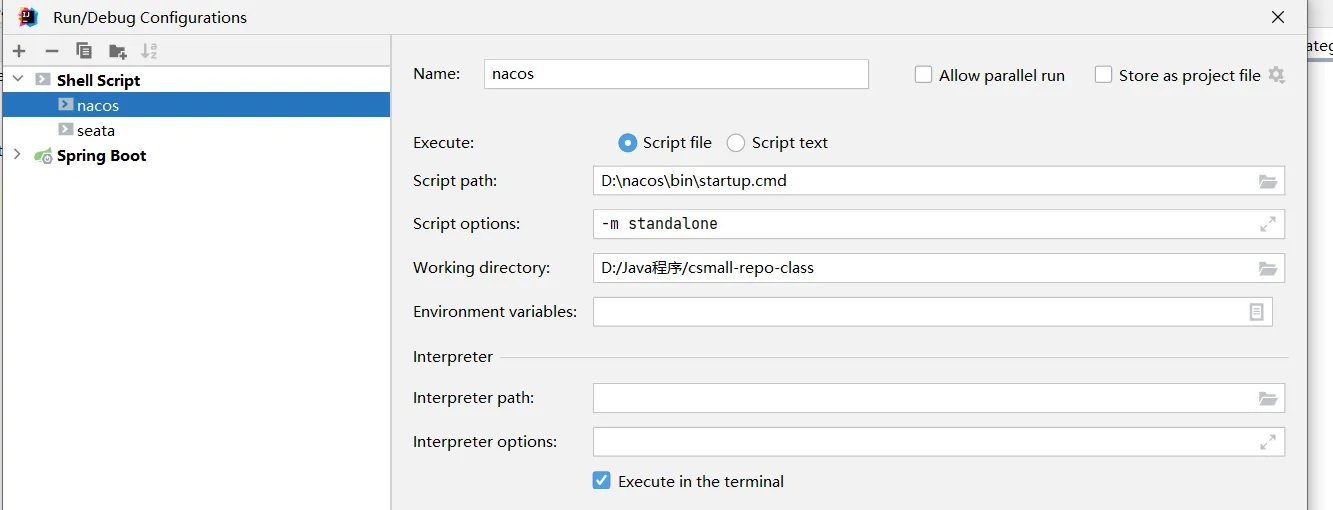This screenshot has height=510, width=1333.
Task: Sort configurations using the sort icon
Action: coord(149,51)
